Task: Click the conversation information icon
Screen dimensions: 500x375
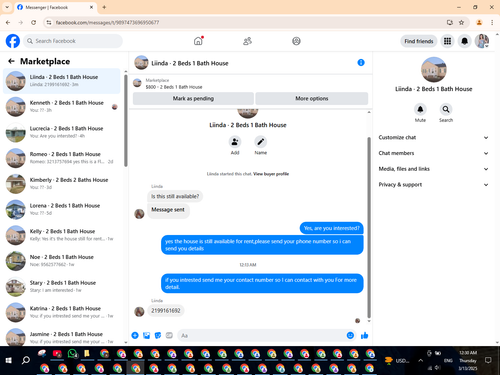Action: [x=361, y=63]
